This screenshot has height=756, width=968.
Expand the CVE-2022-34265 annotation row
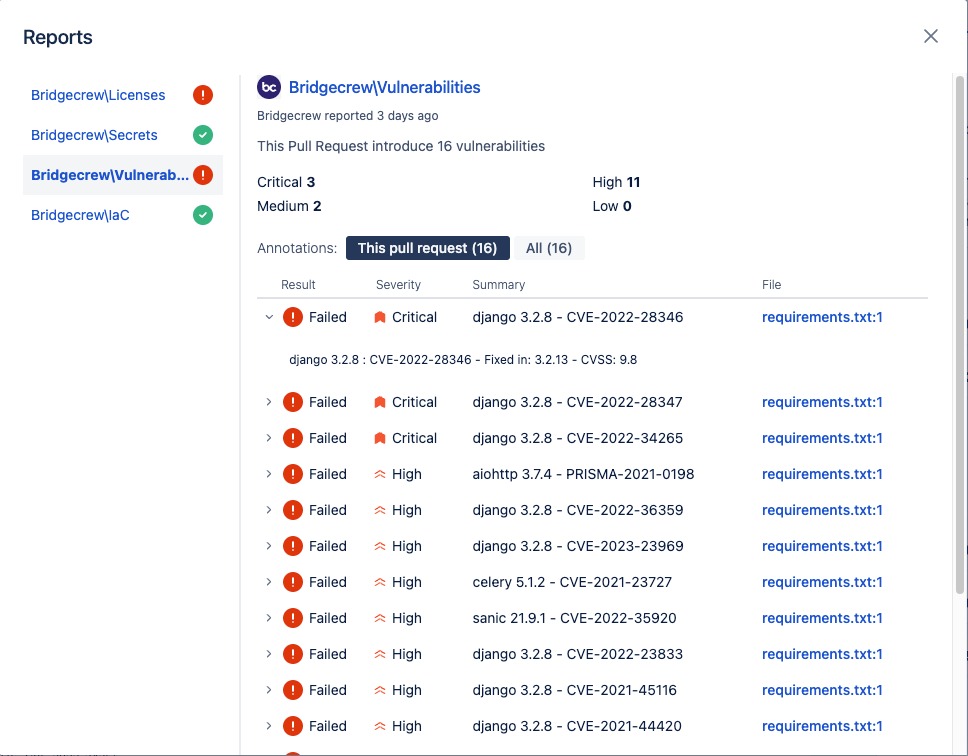coord(269,438)
